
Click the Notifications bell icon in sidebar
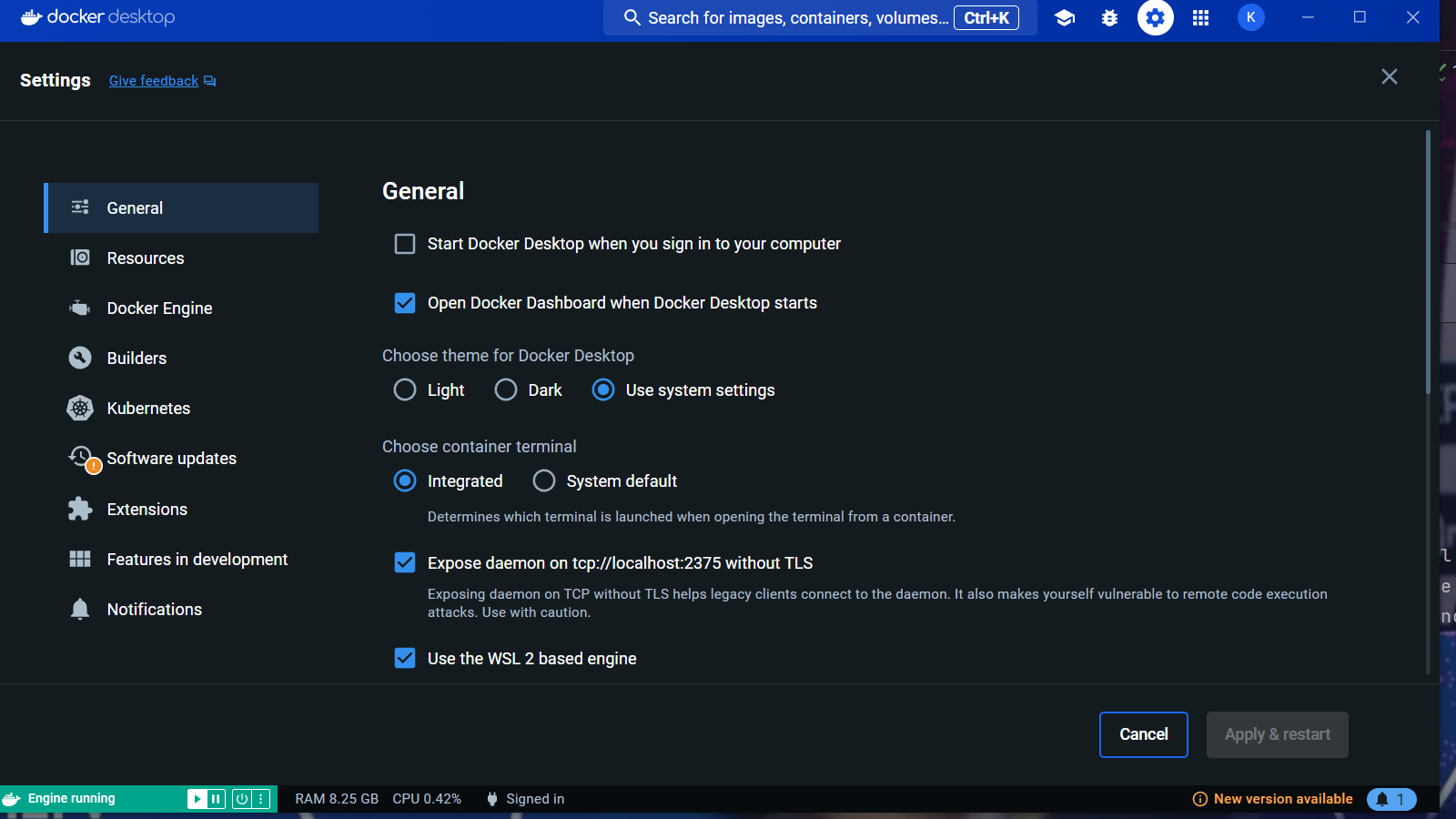tap(80, 609)
